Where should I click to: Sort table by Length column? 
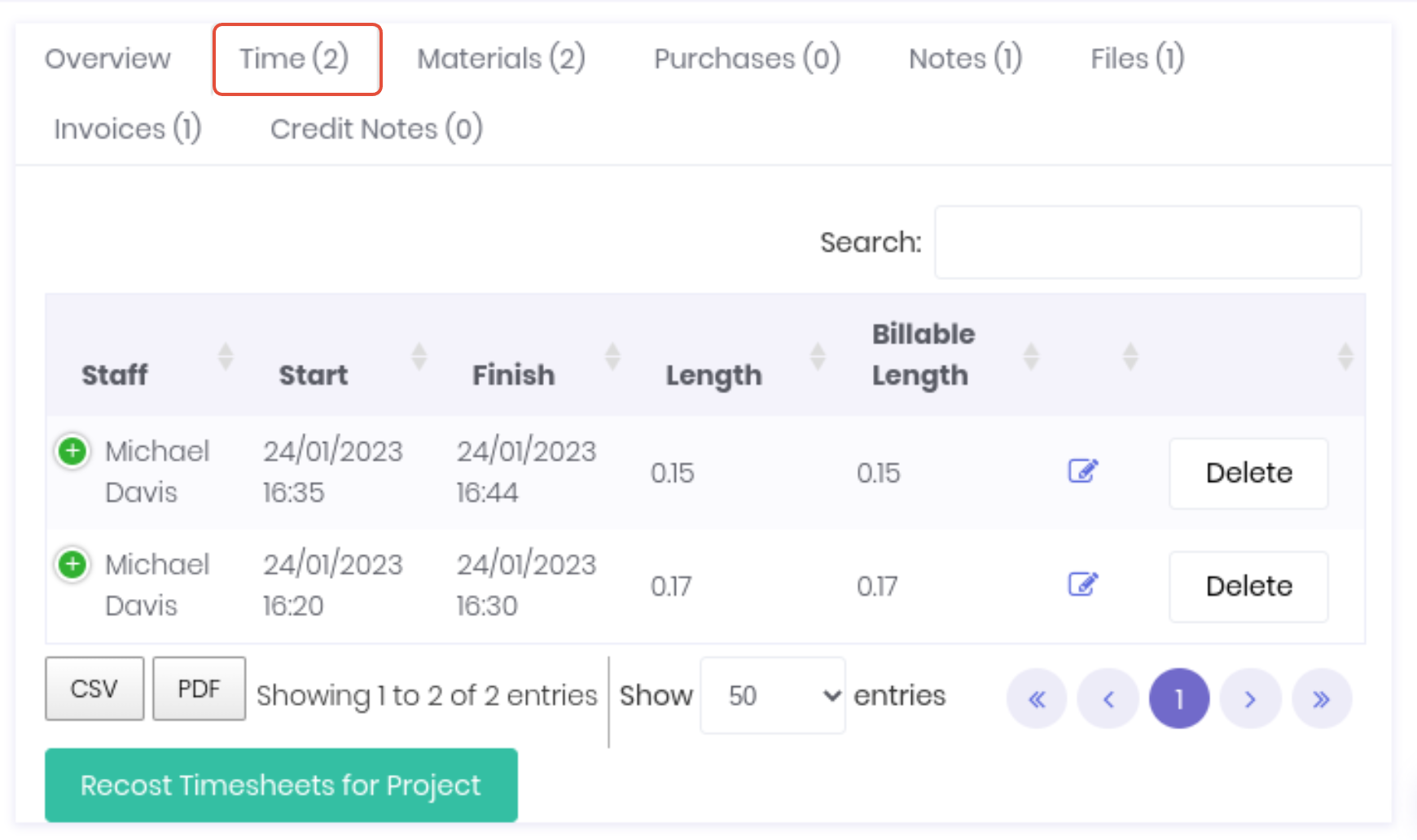(714, 374)
